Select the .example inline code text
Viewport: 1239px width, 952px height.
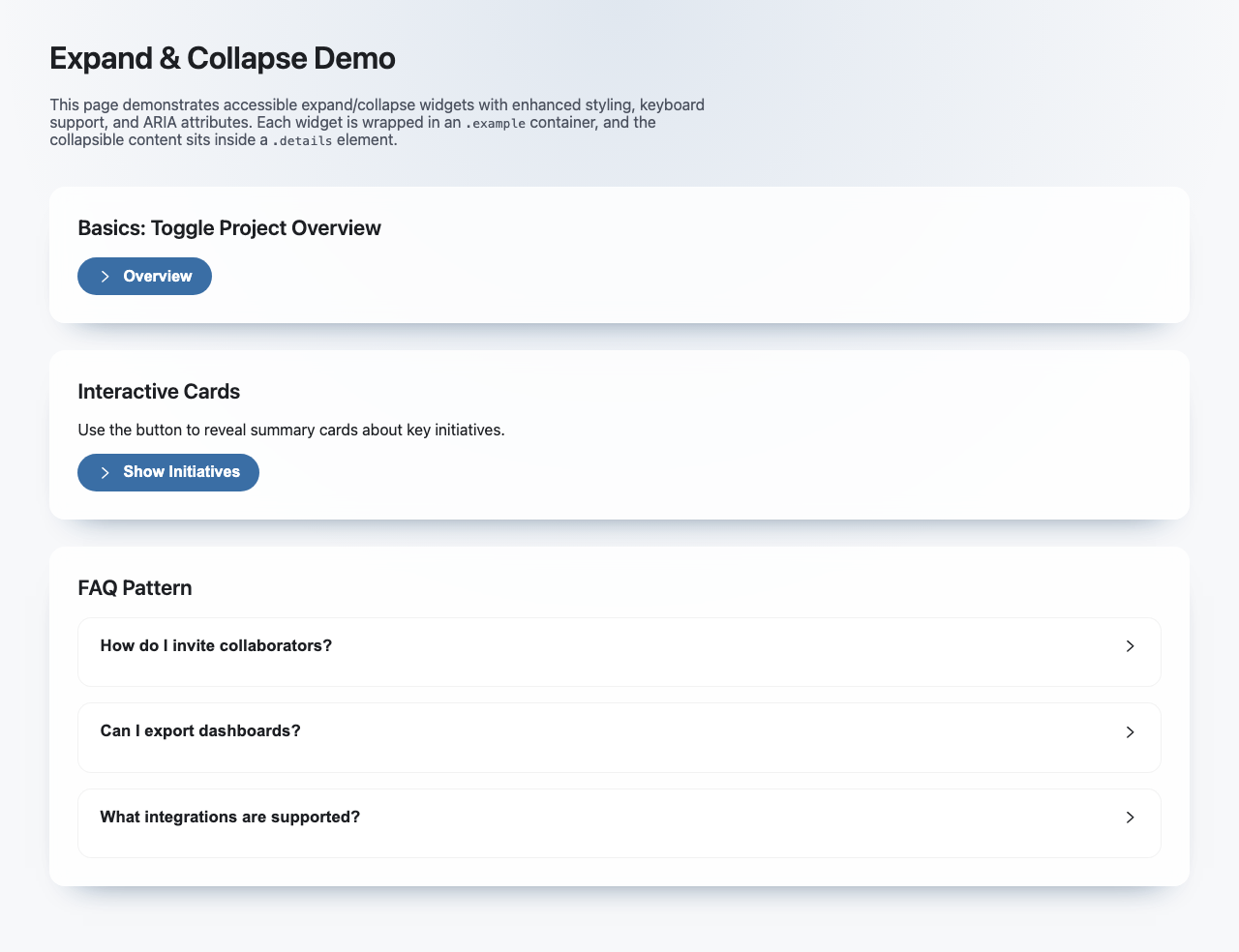(497, 123)
